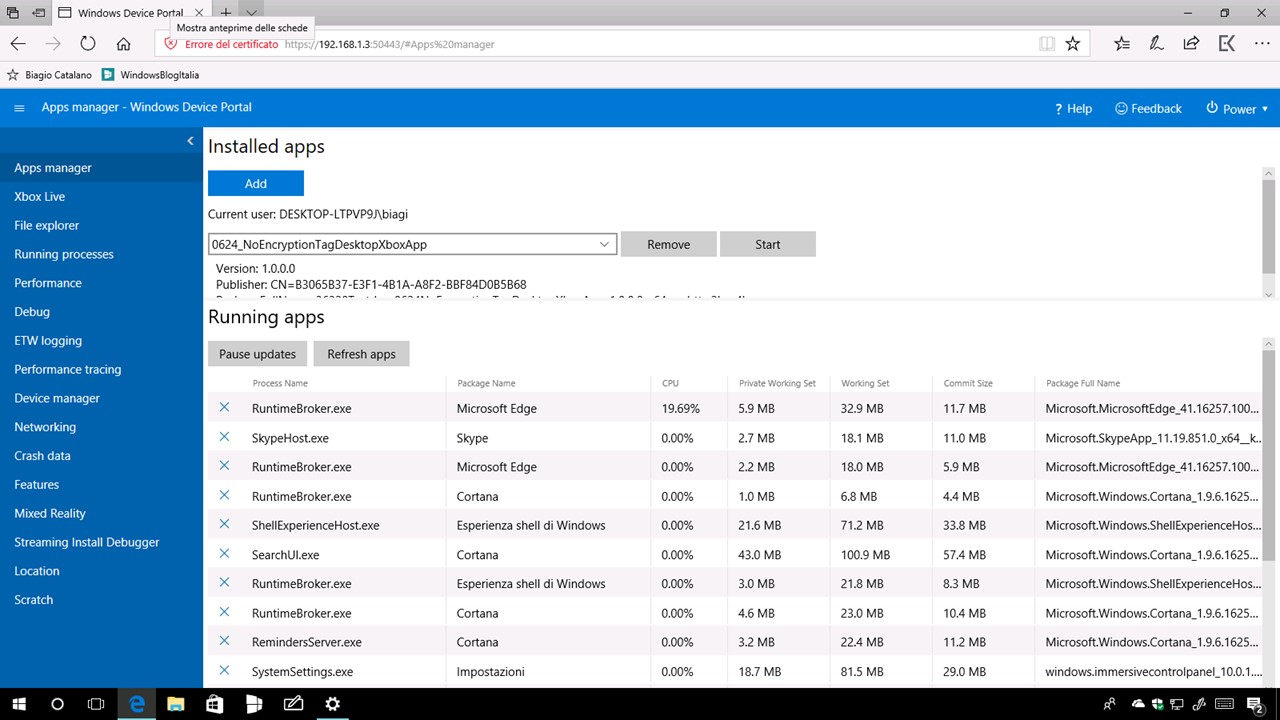Open the WindowsBlogItalia favorite

150,75
